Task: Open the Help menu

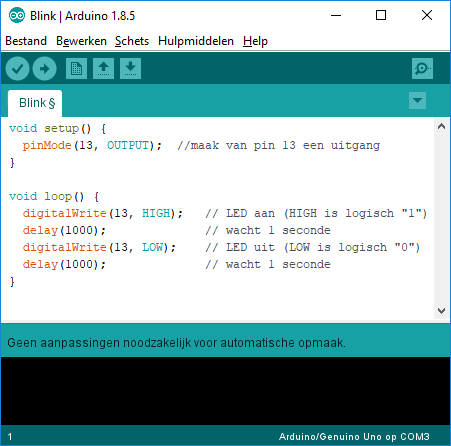Action: pyautogui.click(x=255, y=41)
